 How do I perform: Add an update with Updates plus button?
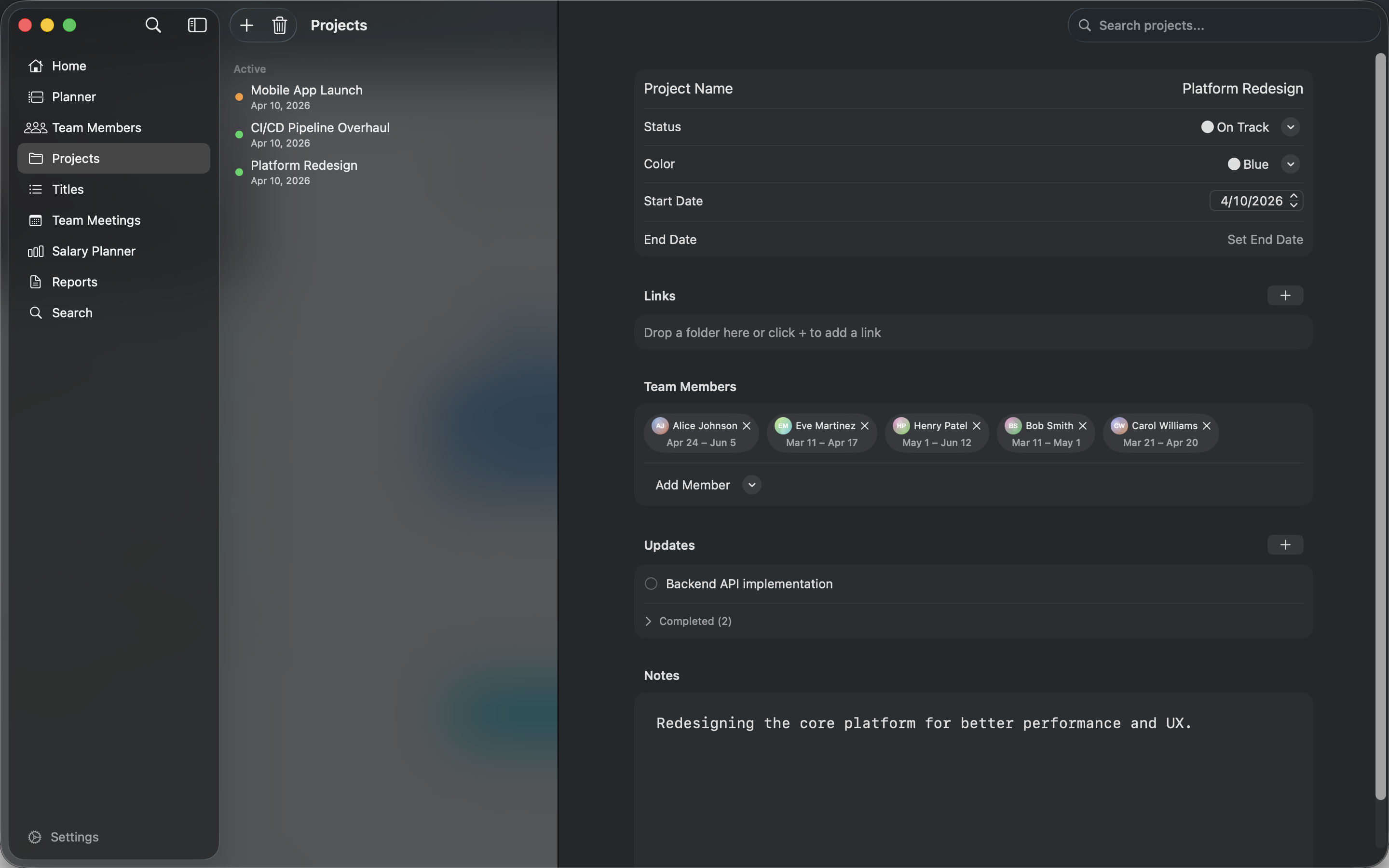(x=1284, y=545)
